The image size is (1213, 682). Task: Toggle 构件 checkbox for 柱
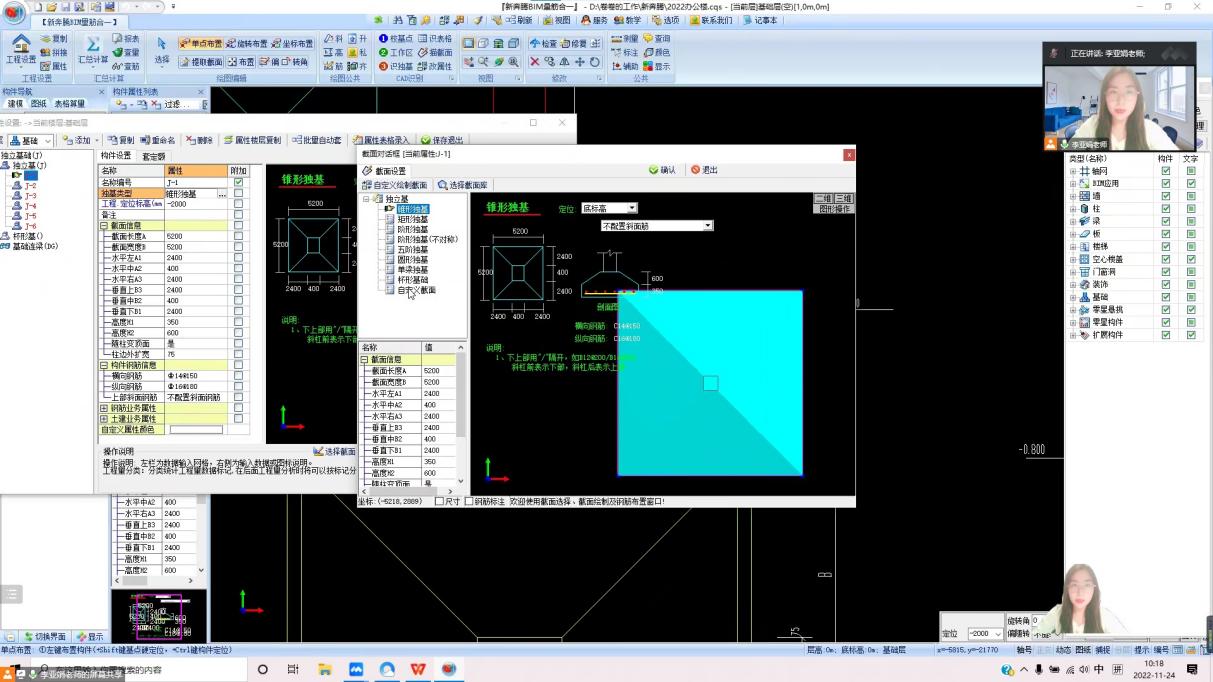click(1165, 209)
